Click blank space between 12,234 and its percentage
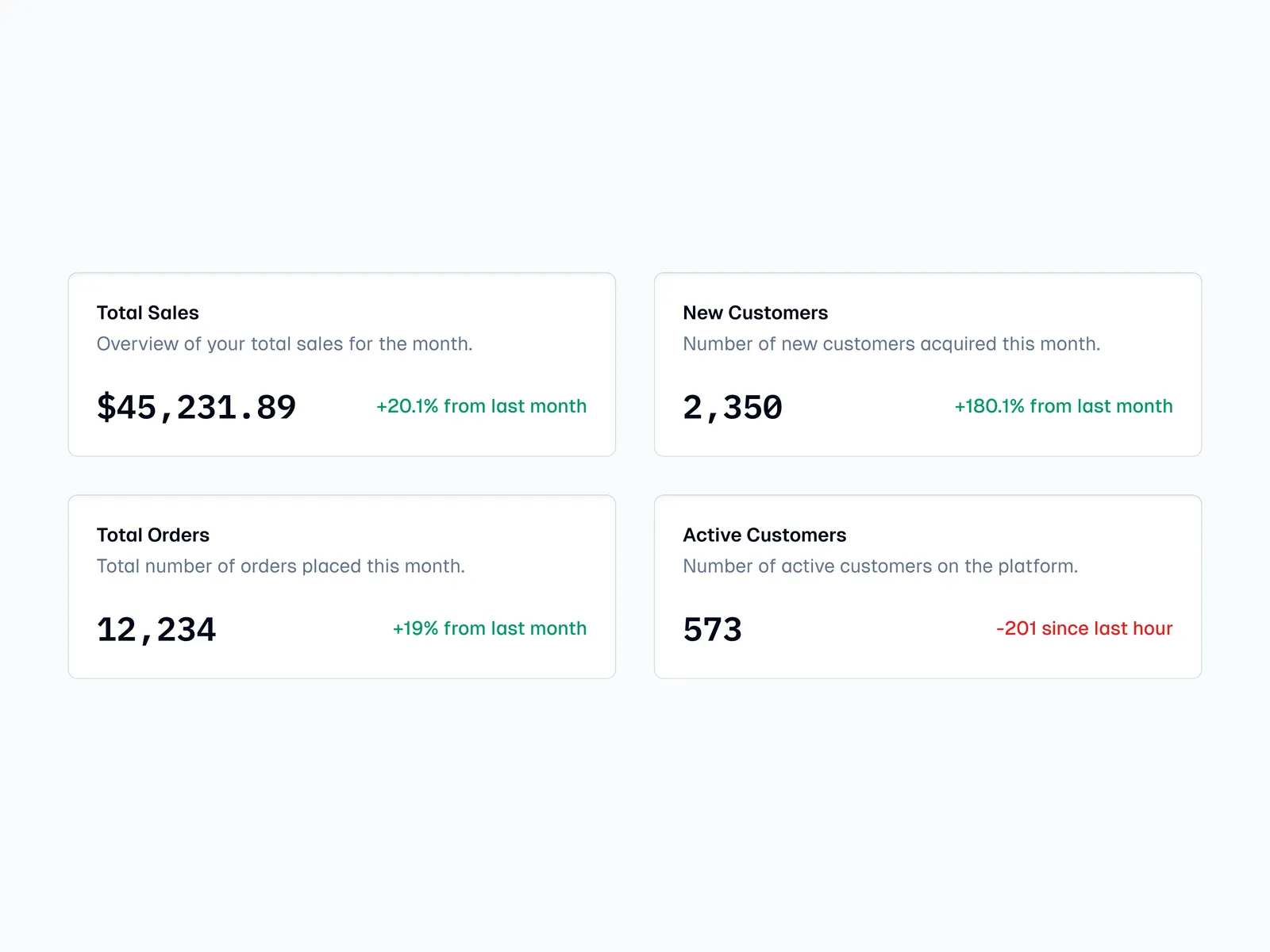1270x952 pixels. coord(304,629)
